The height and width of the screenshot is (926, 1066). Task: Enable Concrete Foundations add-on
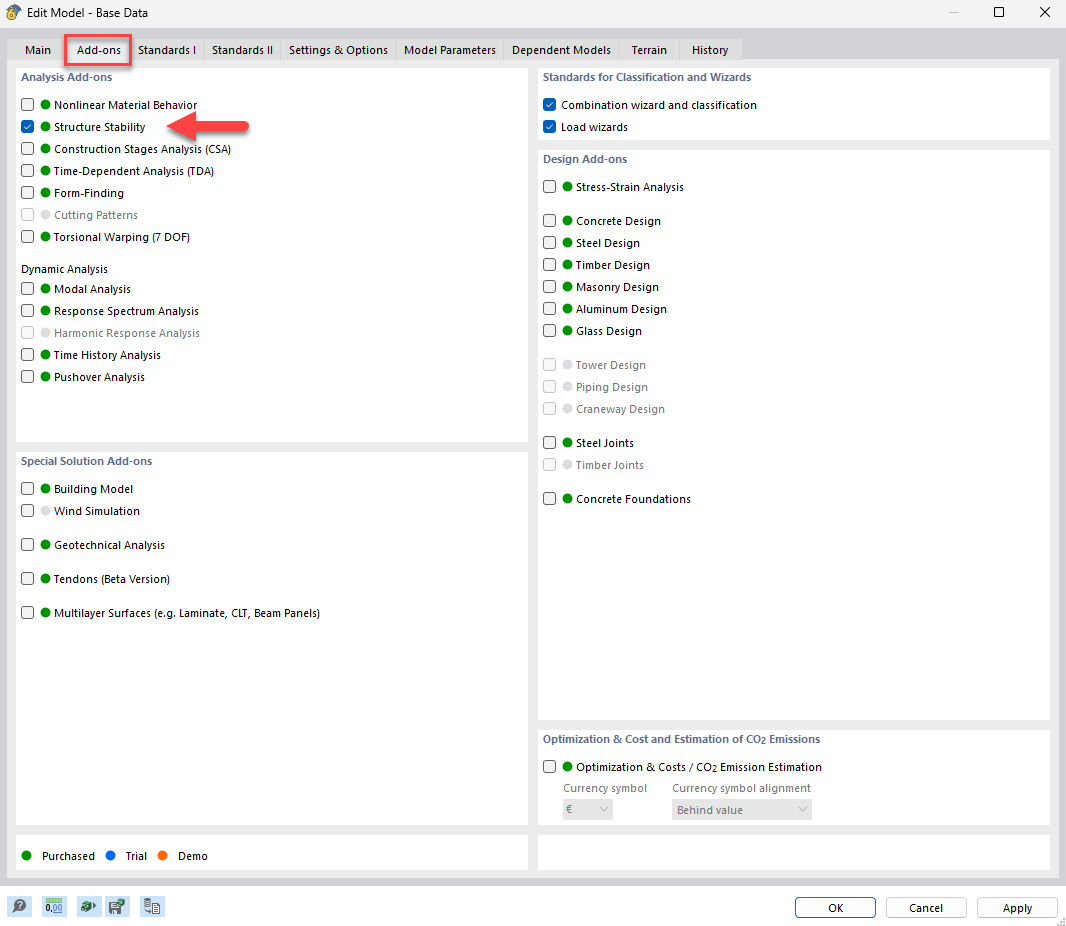[x=549, y=499]
